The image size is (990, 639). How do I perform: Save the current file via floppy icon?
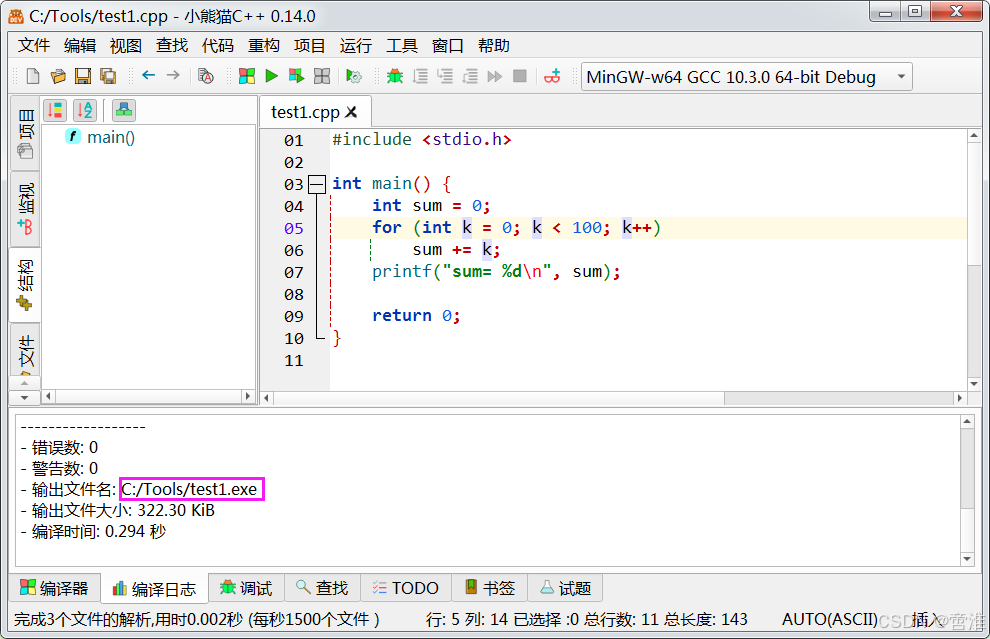(x=83, y=76)
